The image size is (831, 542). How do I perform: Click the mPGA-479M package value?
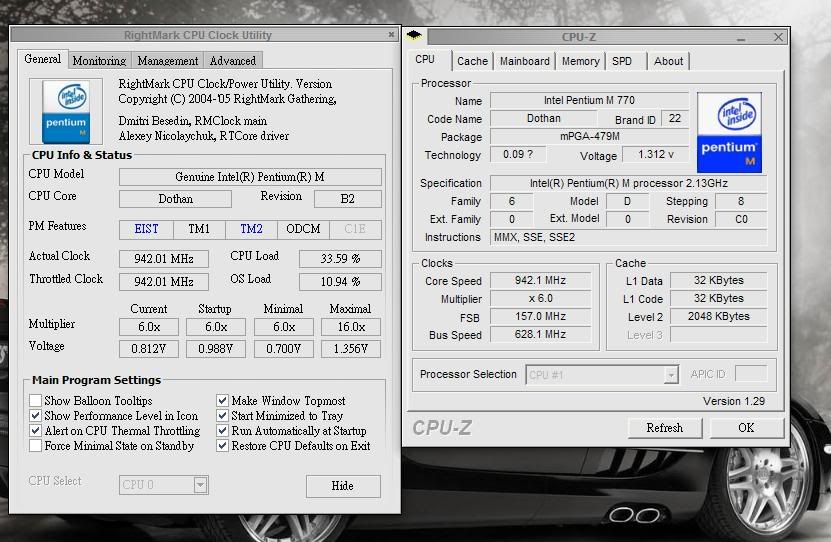coord(589,136)
